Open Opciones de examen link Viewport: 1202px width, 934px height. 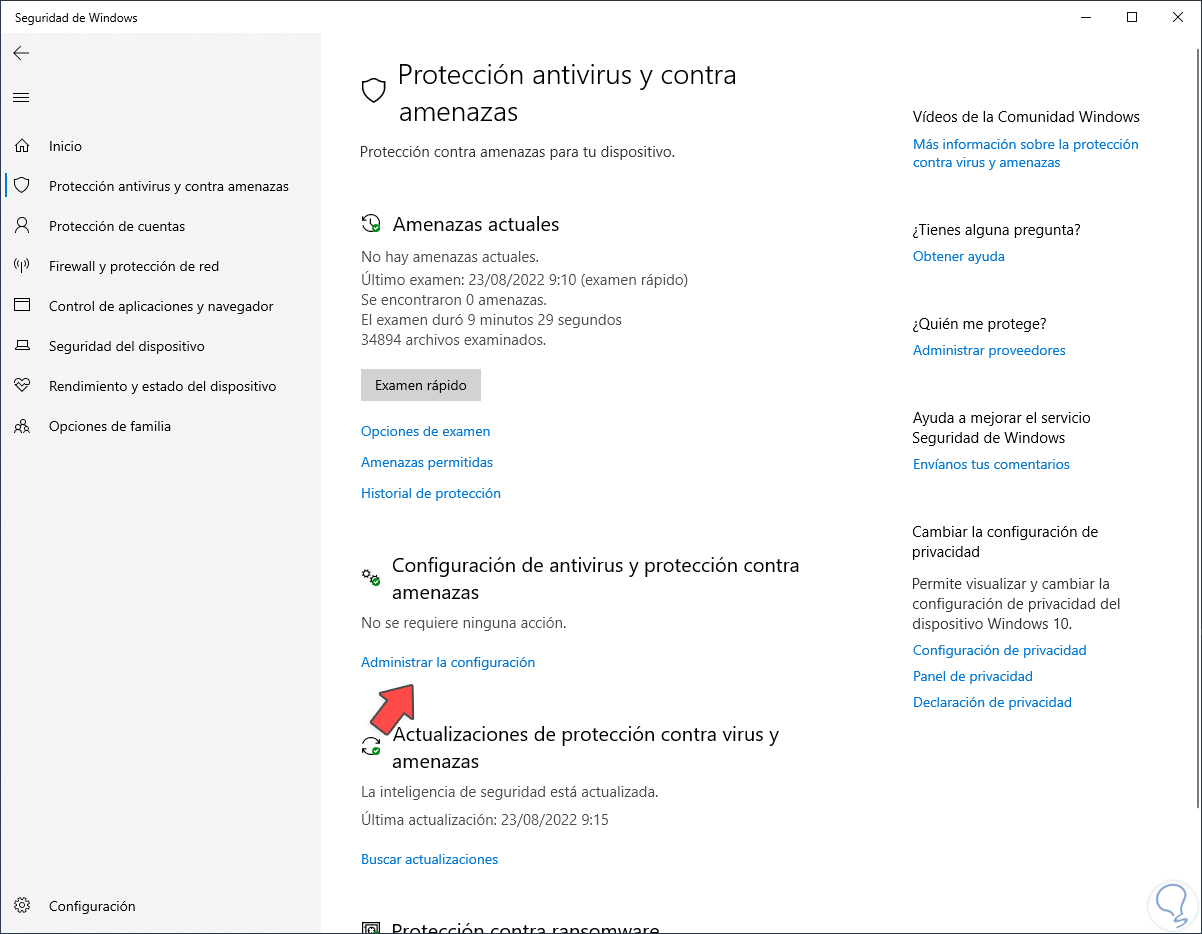point(425,431)
